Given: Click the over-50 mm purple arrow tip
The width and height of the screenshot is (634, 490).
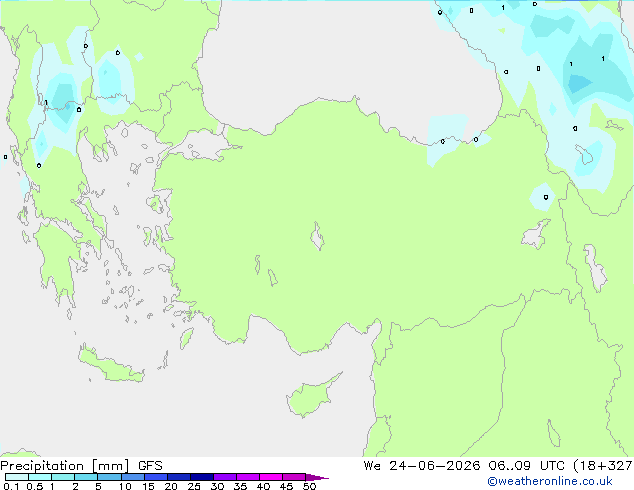Looking at the screenshot, I should coord(317,477).
